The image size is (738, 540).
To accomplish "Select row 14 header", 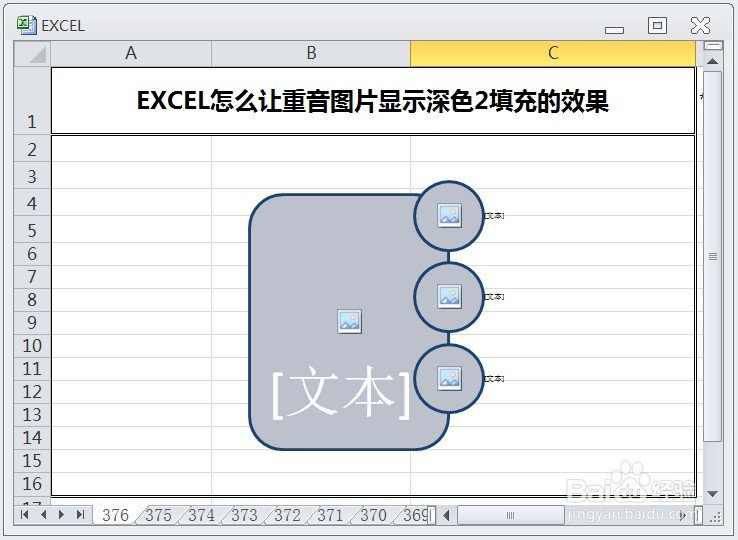I will click(32, 438).
